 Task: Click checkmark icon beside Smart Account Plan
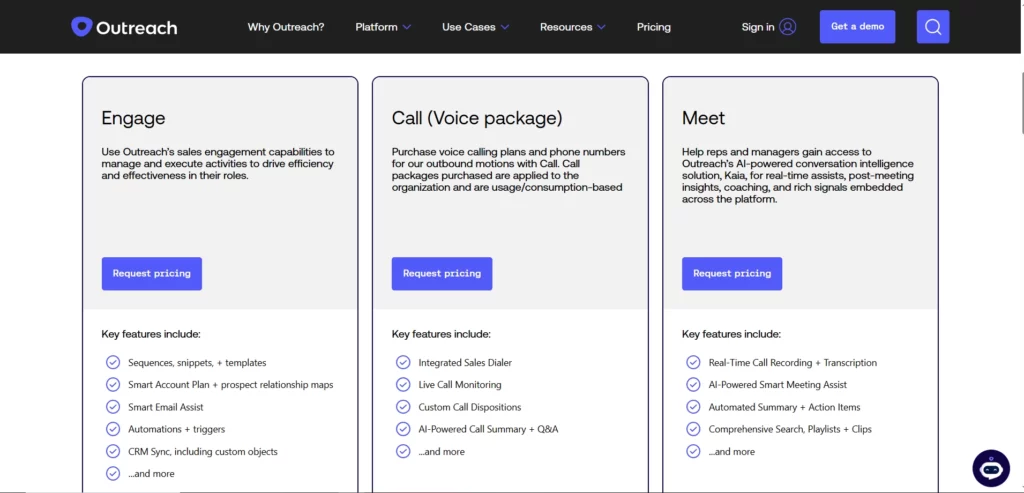tap(113, 385)
